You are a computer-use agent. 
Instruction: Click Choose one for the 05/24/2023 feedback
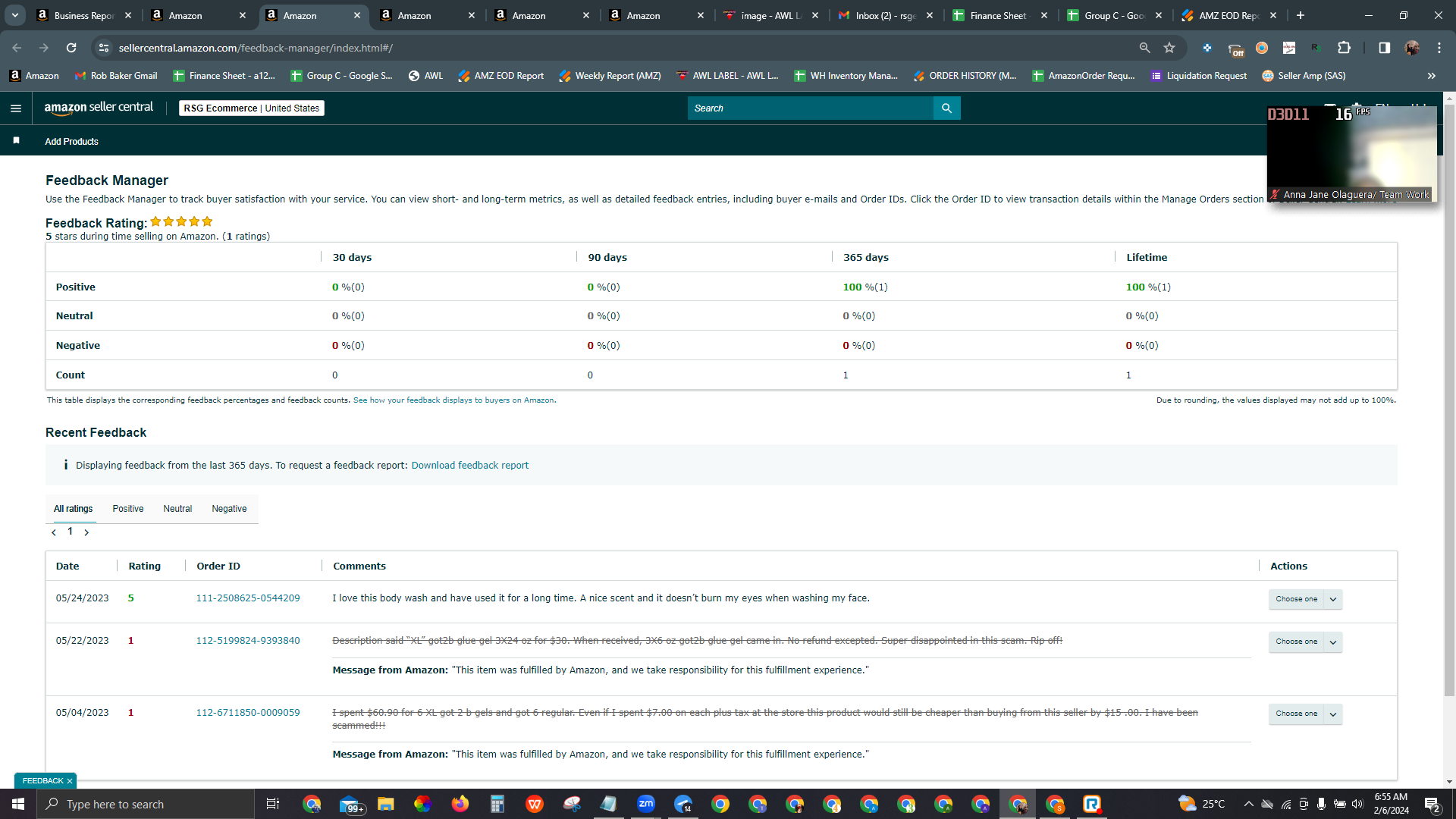[x=1297, y=599]
